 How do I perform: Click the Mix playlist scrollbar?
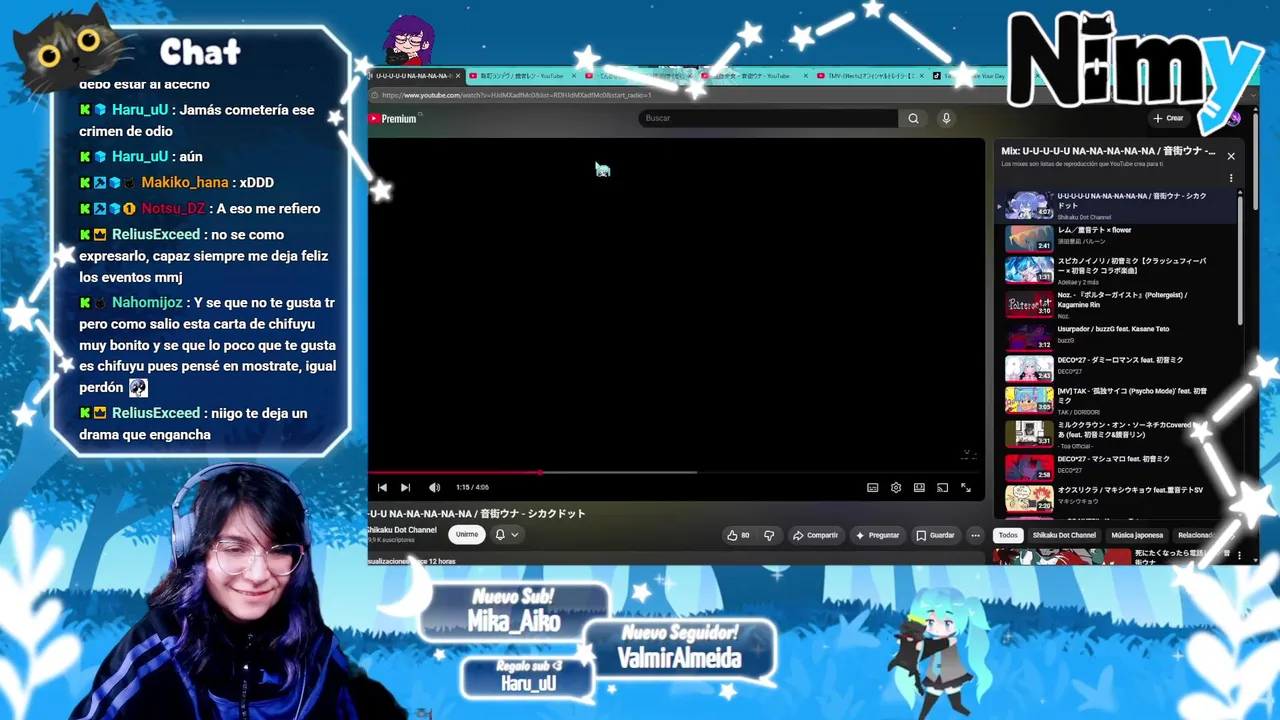tap(1241, 259)
